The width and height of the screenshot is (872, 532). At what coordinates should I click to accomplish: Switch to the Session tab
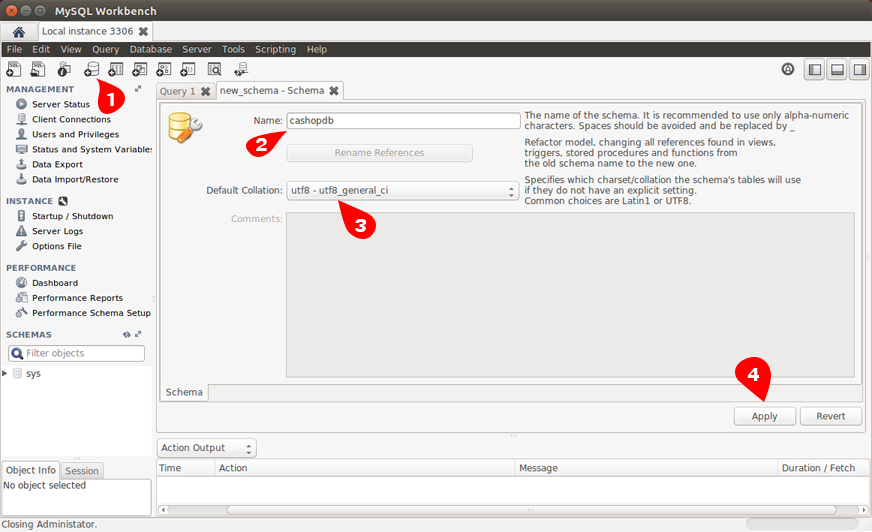coord(82,471)
